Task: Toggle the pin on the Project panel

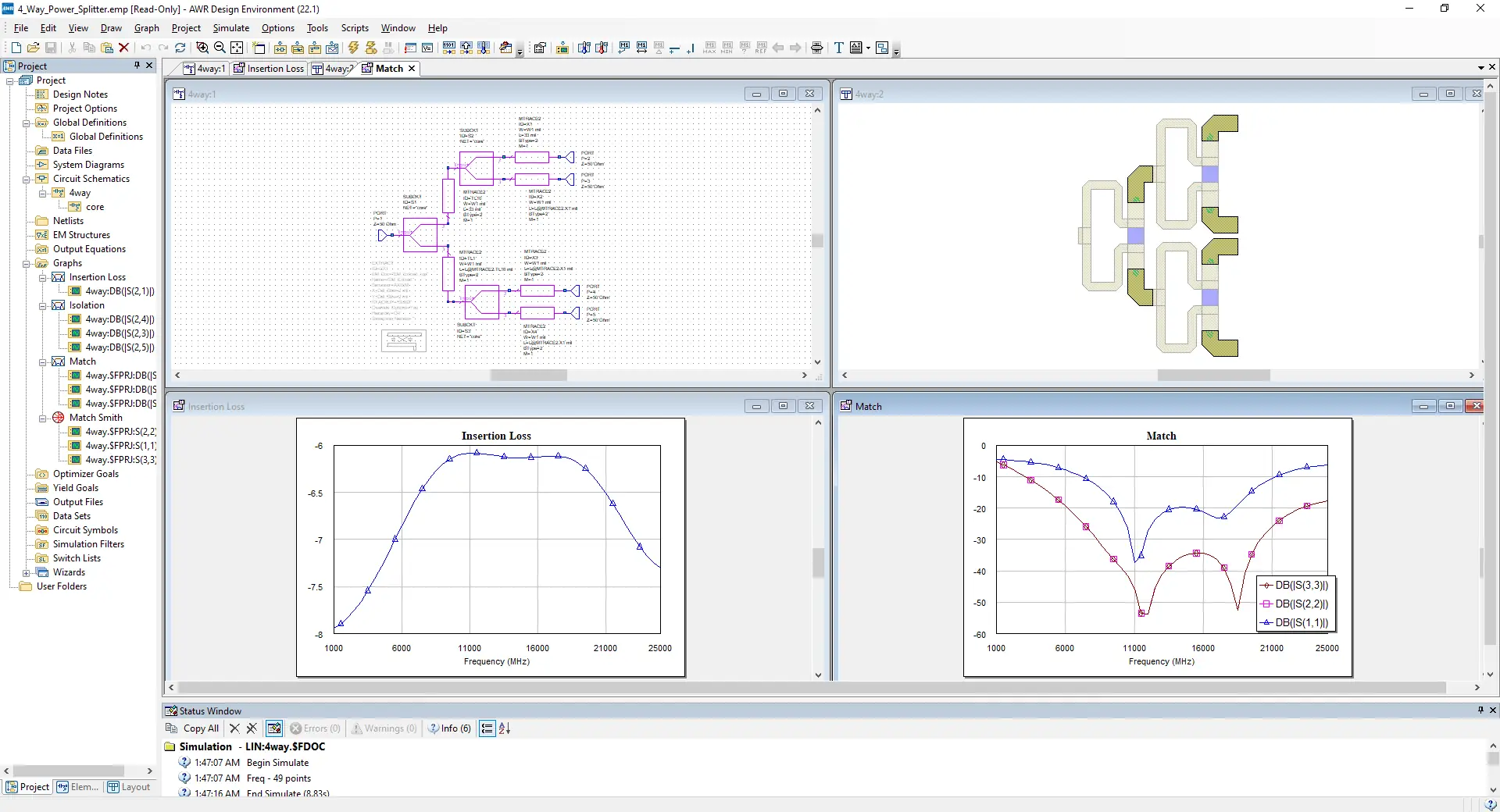Action: tap(137, 66)
